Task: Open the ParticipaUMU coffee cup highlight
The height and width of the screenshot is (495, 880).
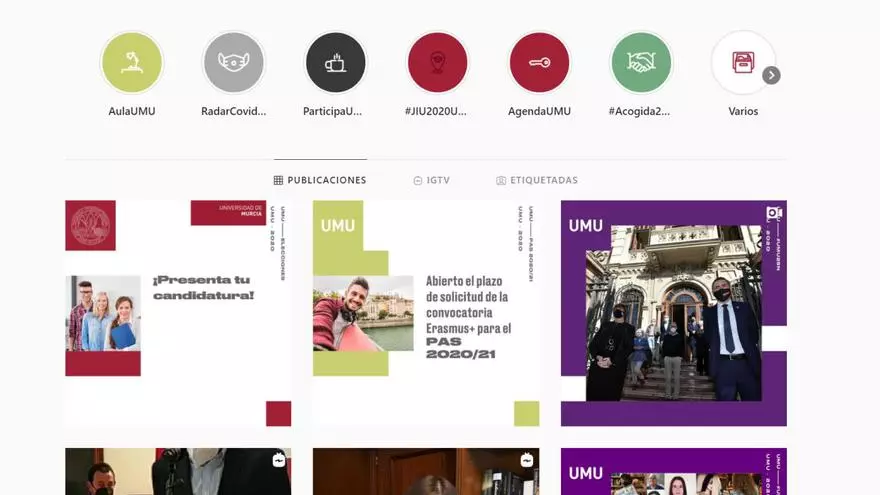Action: tap(336, 62)
